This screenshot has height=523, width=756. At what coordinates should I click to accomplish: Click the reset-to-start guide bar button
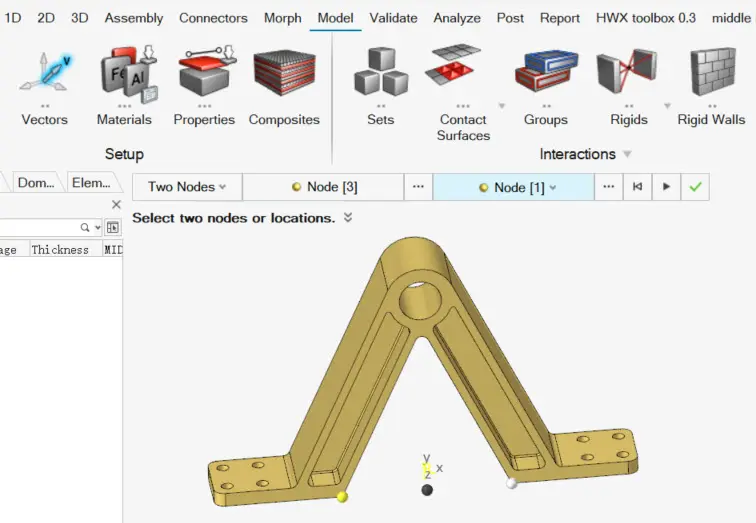[x=637, y=187]
